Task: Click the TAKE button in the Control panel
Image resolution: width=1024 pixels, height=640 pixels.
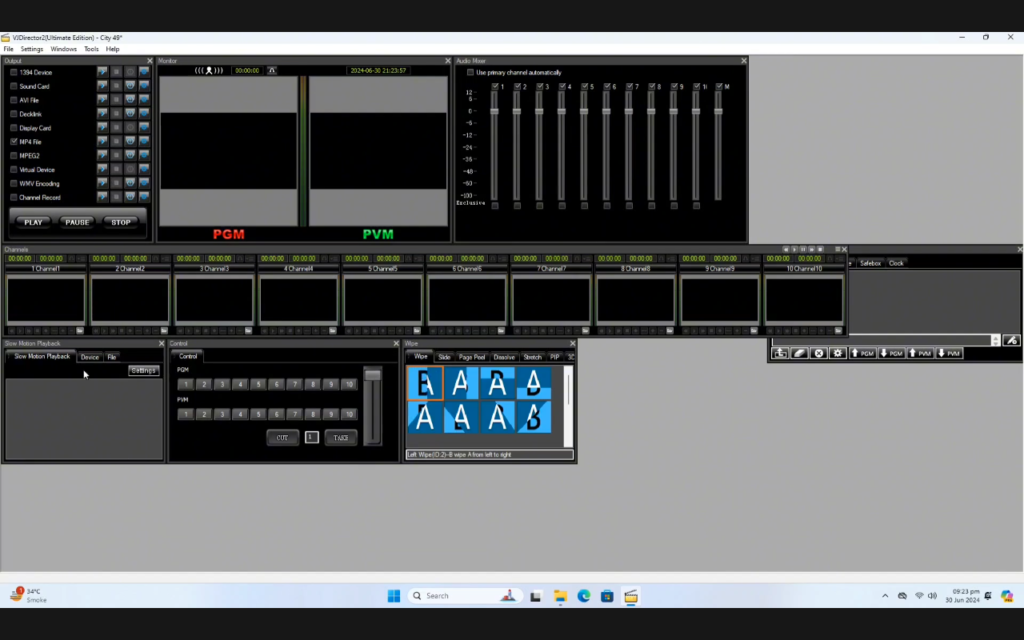Action: tap(339, 437)
